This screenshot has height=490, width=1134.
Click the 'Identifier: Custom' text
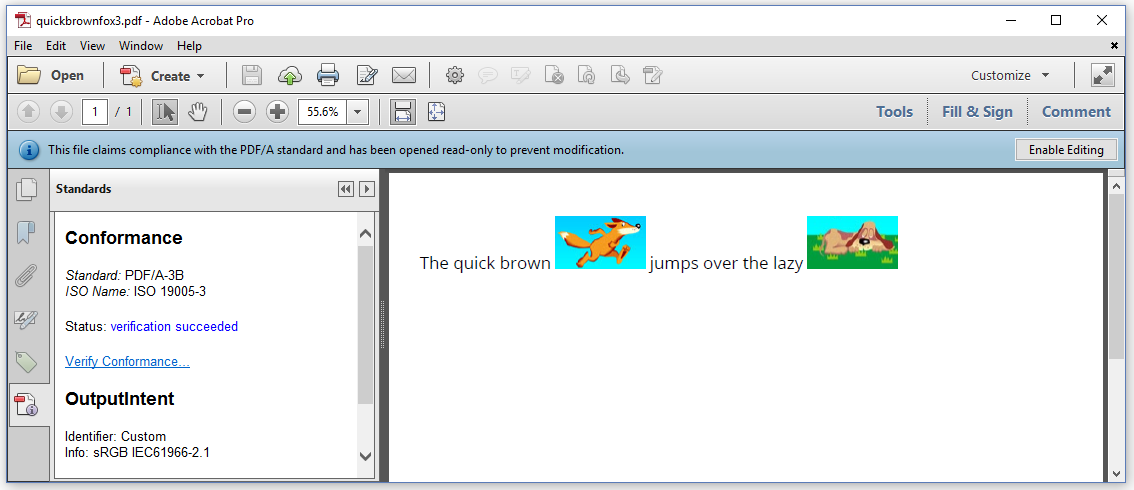(116, 437)
